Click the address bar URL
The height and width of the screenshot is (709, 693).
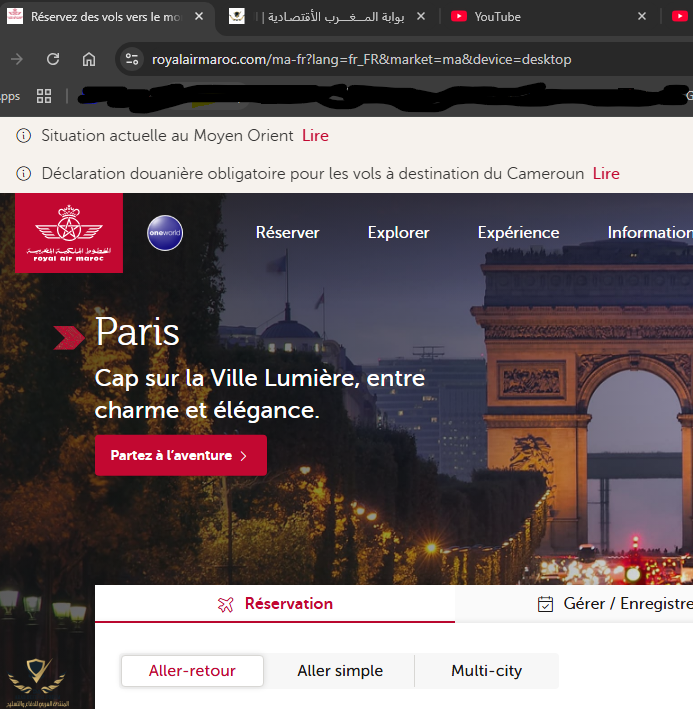(361, 60)
